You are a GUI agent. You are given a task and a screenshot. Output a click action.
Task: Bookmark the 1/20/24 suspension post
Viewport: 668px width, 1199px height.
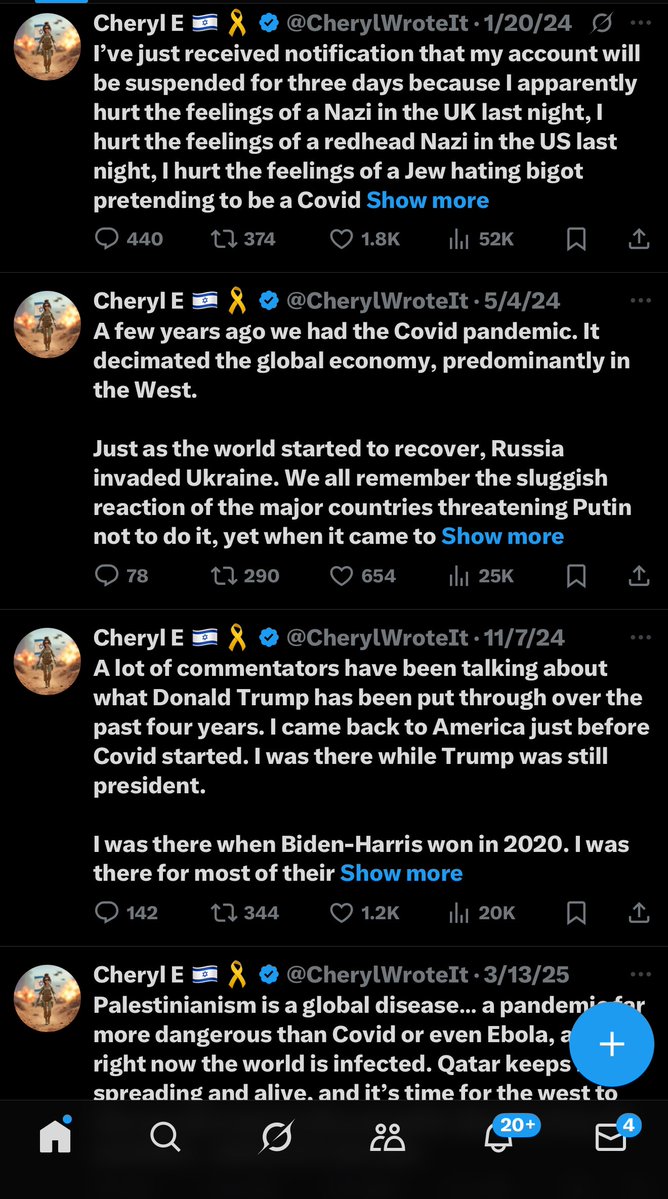[x=576, y=239]
